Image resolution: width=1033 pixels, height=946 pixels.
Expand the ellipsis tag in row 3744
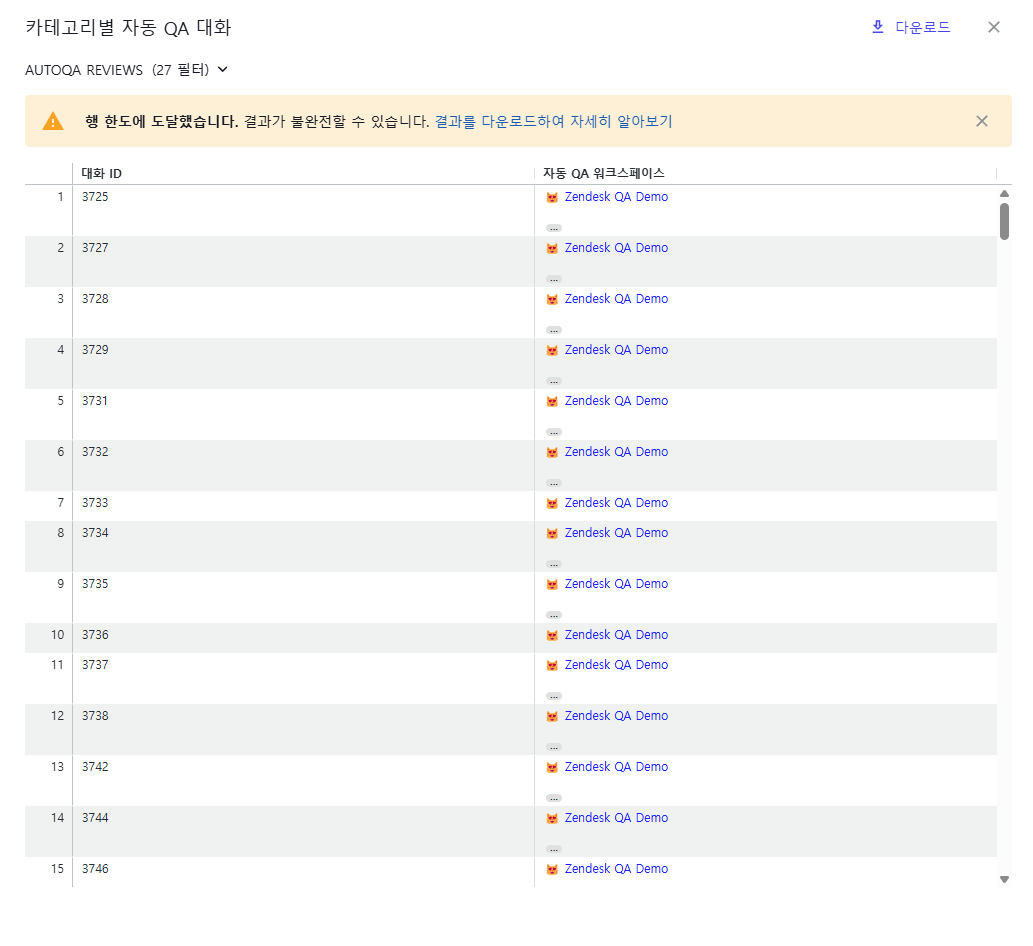(553, 849)
